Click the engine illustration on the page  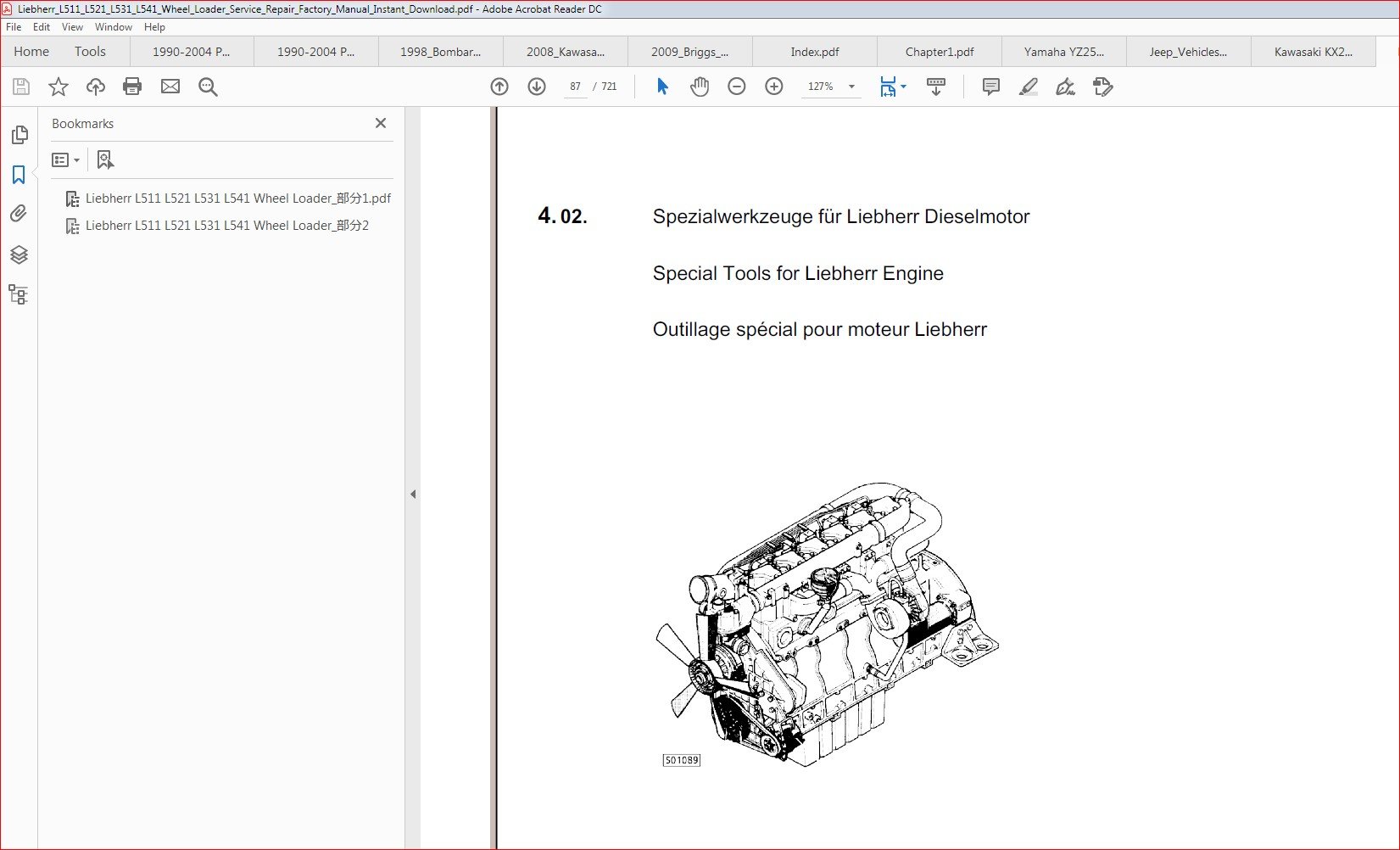coord(827,625)
